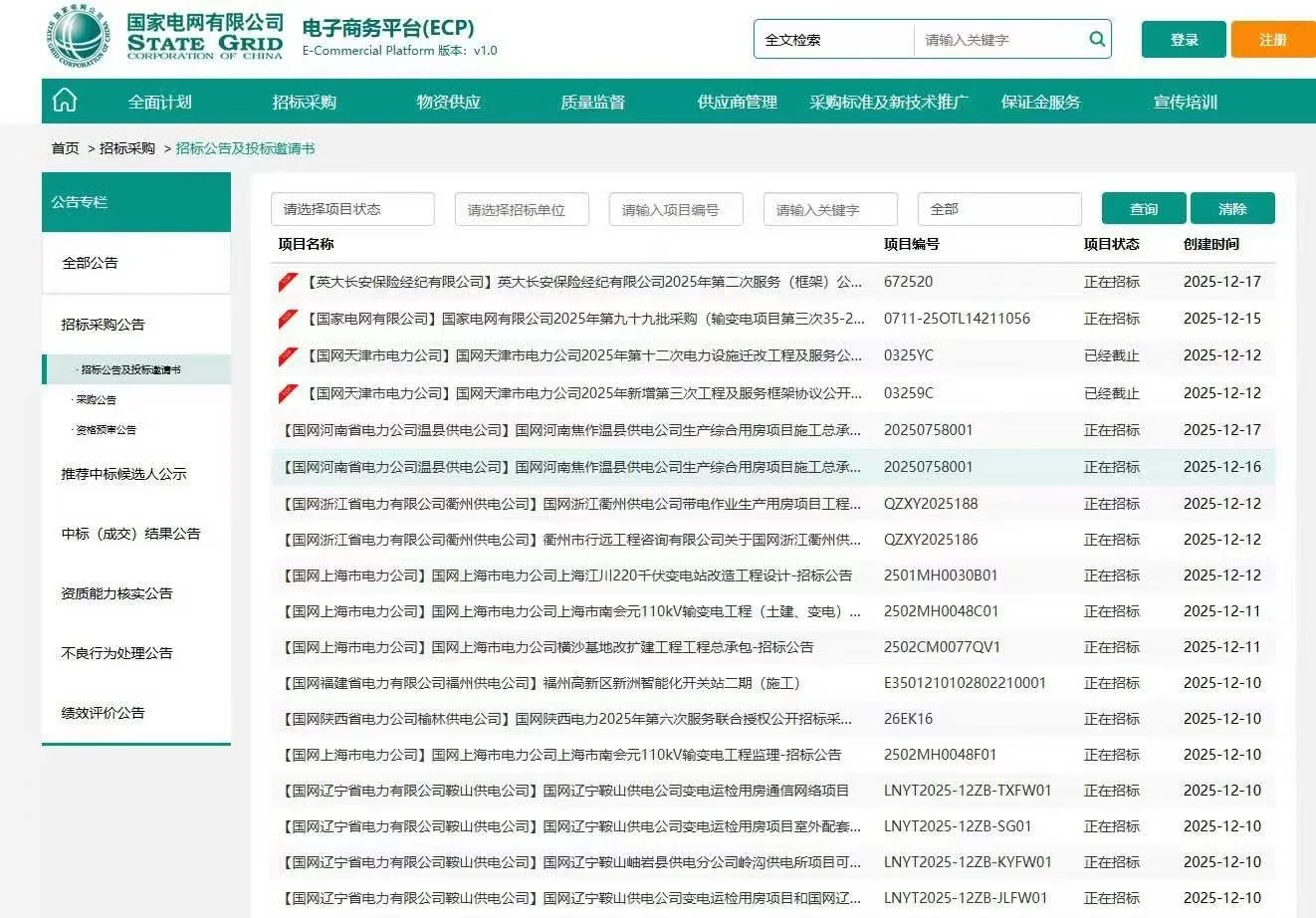This screenshot has width=1316, height=918.
Task: Open the 请选择项目状态 dropdown
Action: click(352, 209)
